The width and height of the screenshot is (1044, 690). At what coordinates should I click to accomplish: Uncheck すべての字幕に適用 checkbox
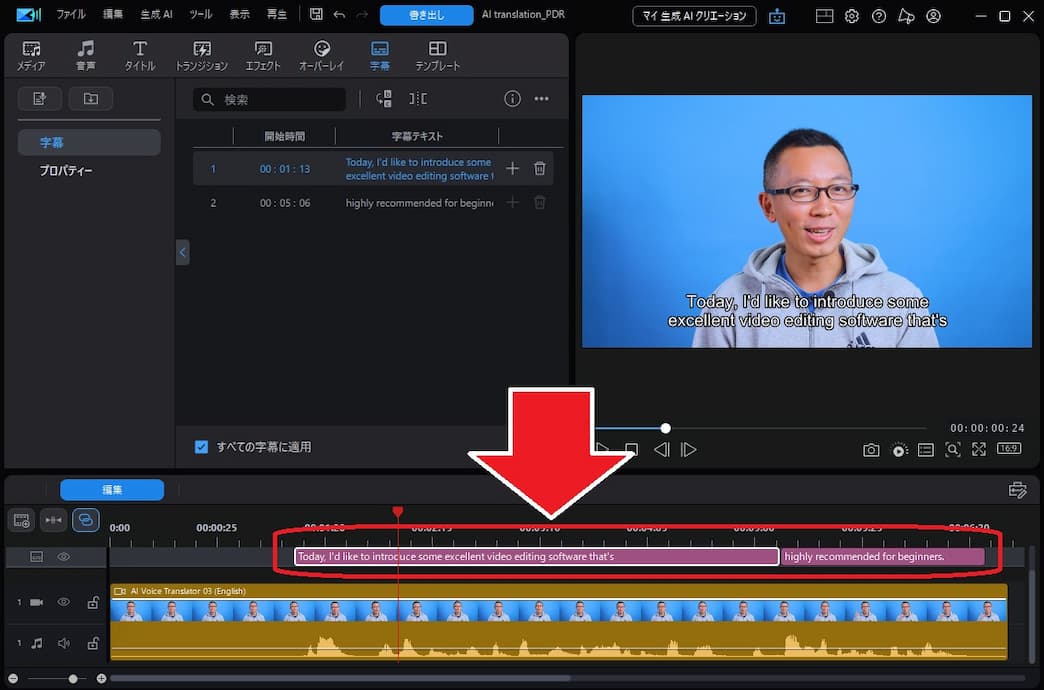coord(201,447)
